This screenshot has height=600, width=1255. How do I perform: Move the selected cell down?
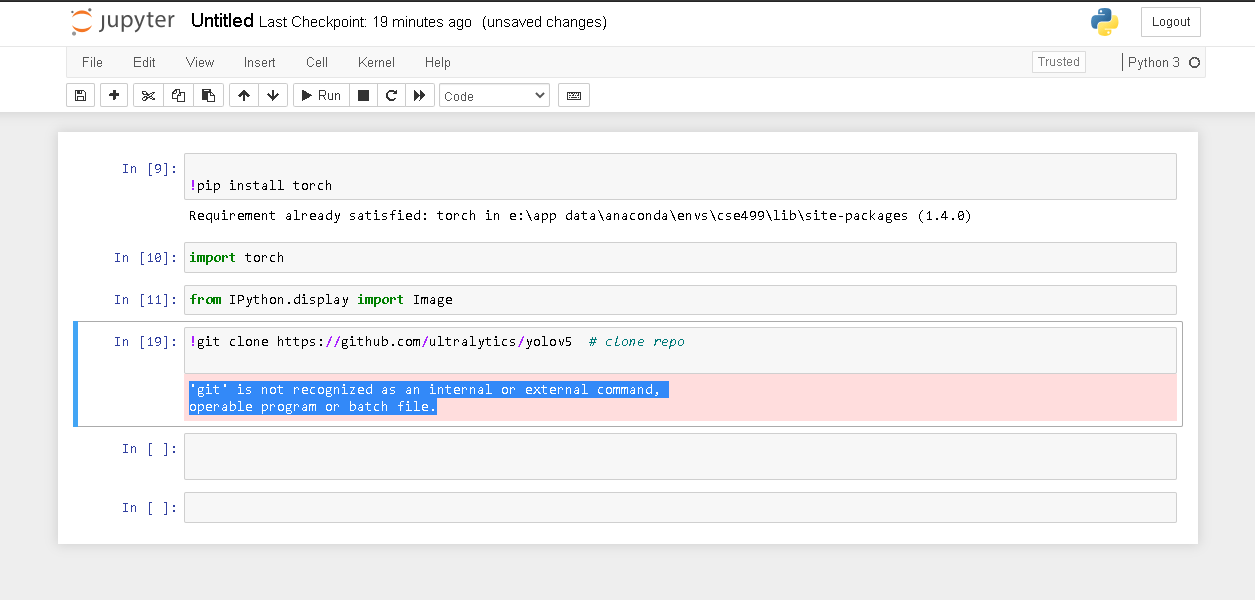click(272, 95)
